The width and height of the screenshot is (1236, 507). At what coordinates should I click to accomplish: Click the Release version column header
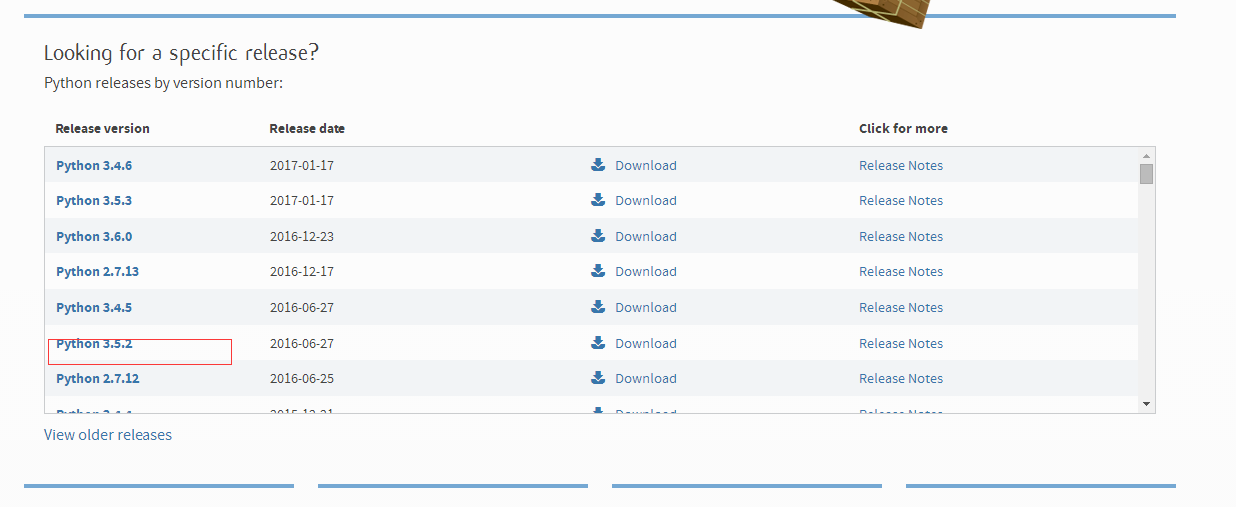tap(102, 129)
